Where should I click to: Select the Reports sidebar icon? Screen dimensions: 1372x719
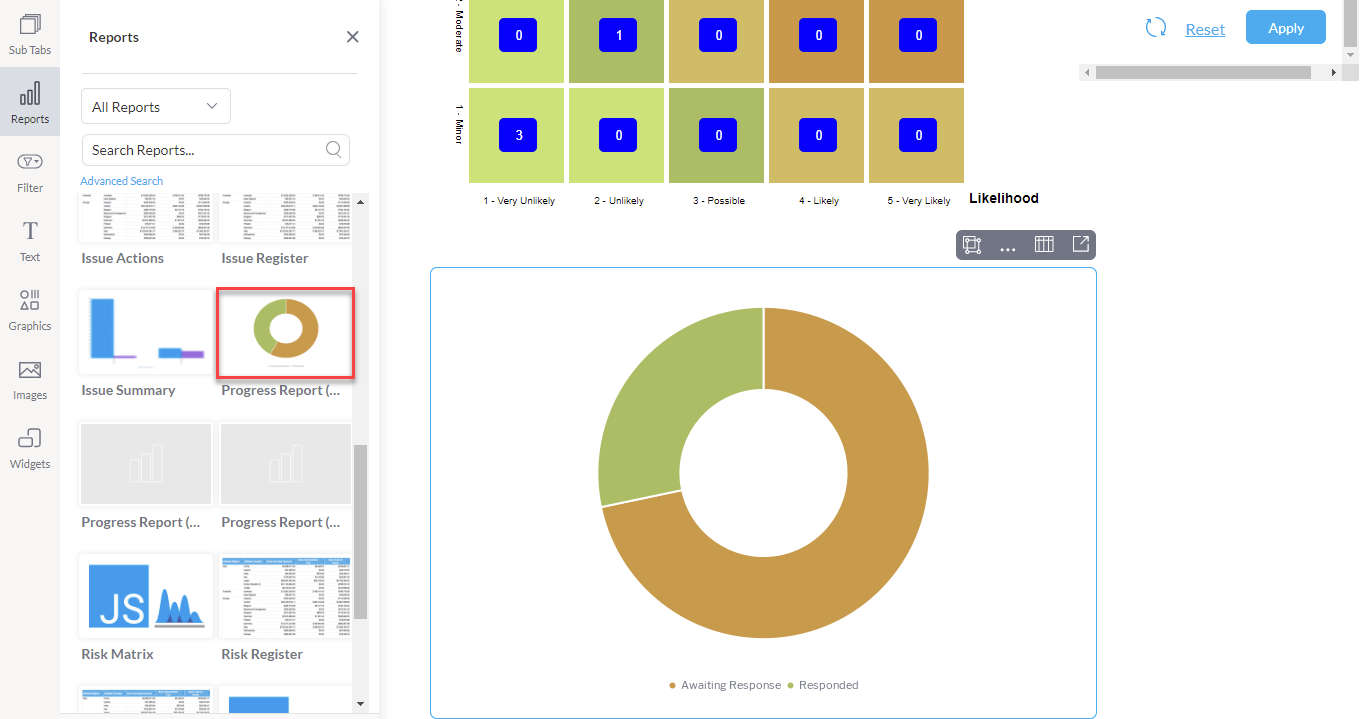pyautogui.click(x=30, y=102)
